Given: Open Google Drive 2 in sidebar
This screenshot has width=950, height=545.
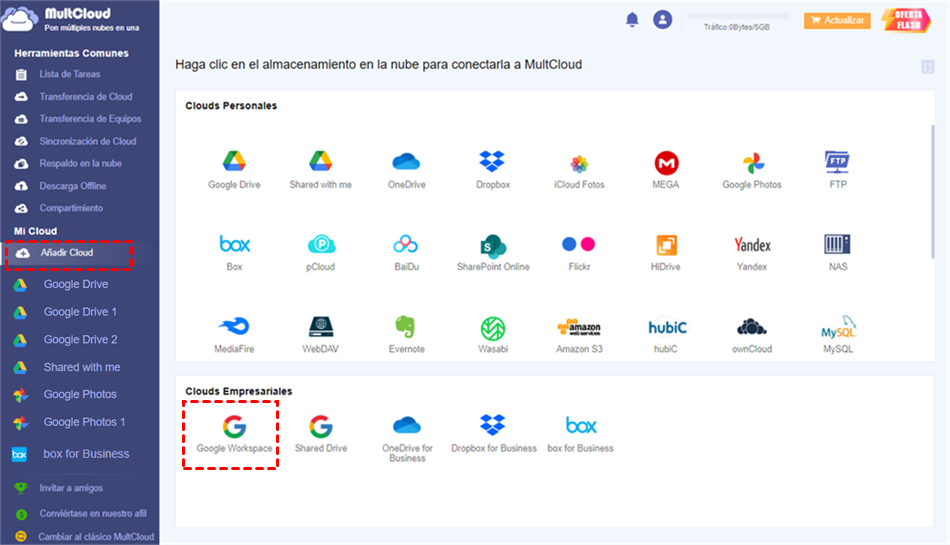Looking at the screenshot, I should point(80,340).
